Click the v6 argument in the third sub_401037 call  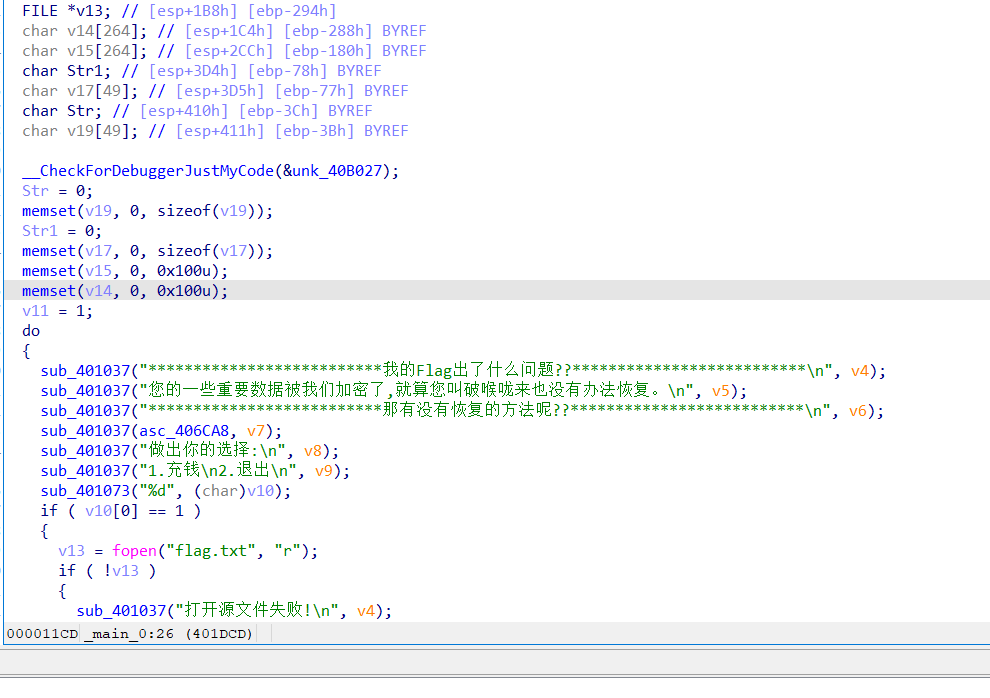(857, 411)
